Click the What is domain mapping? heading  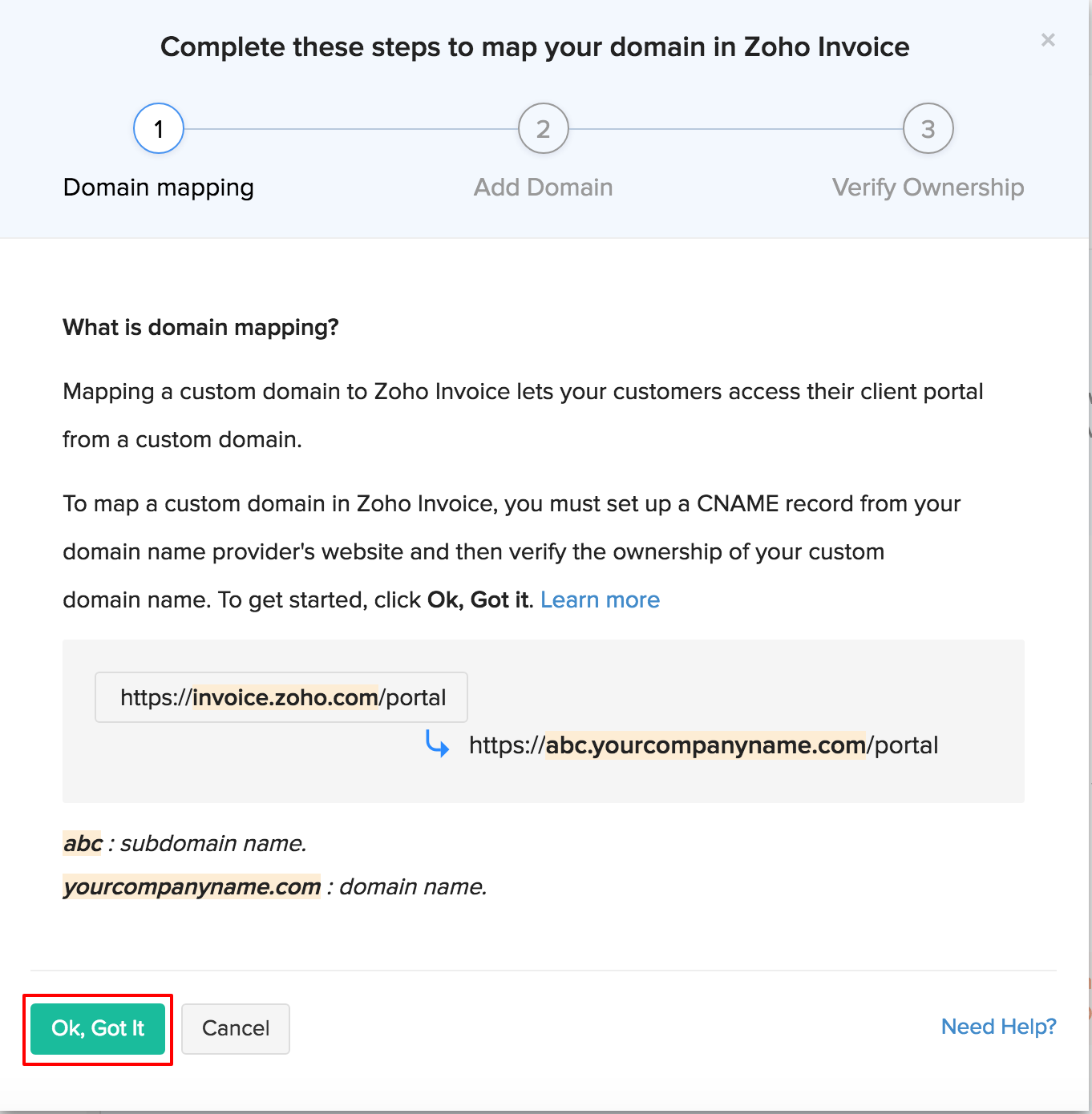[x=200, y=327]
